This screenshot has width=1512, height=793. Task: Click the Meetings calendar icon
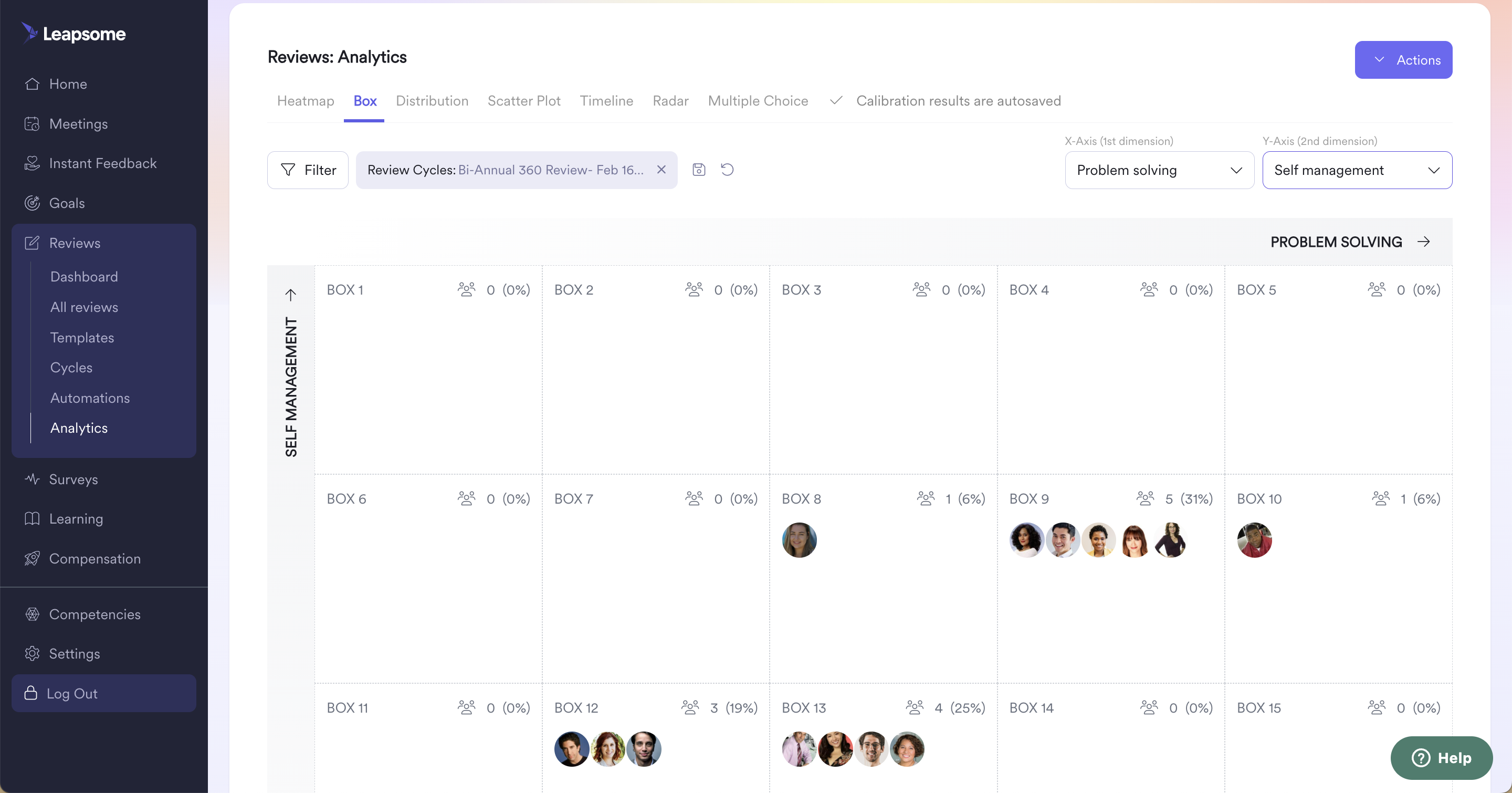32,124
